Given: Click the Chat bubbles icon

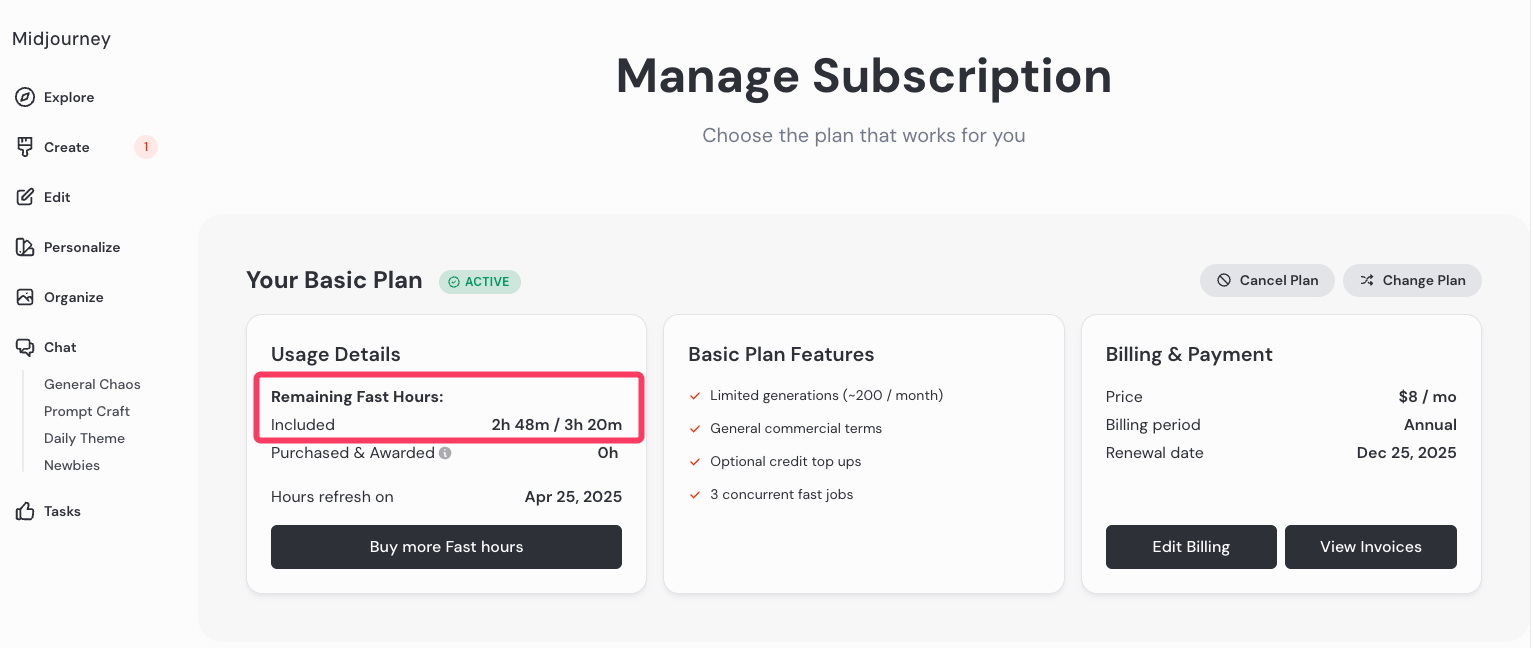Looking at the screenshot, I should [x=25, y=347].
